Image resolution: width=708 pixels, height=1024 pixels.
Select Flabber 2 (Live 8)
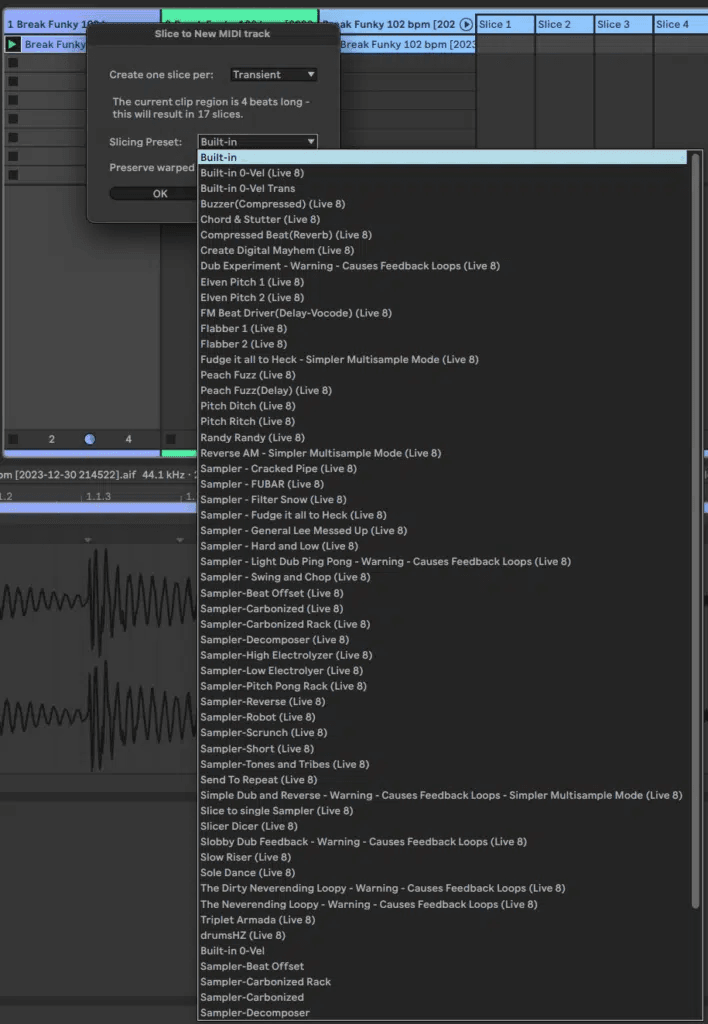click(443, 344)
